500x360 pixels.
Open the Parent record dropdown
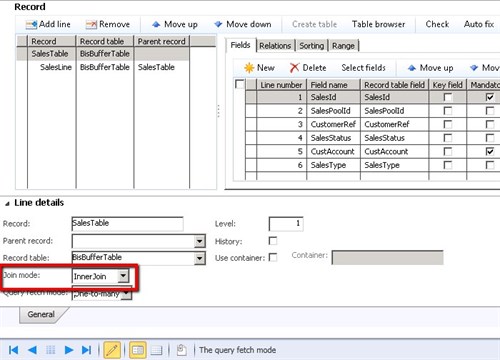(199, 241)
